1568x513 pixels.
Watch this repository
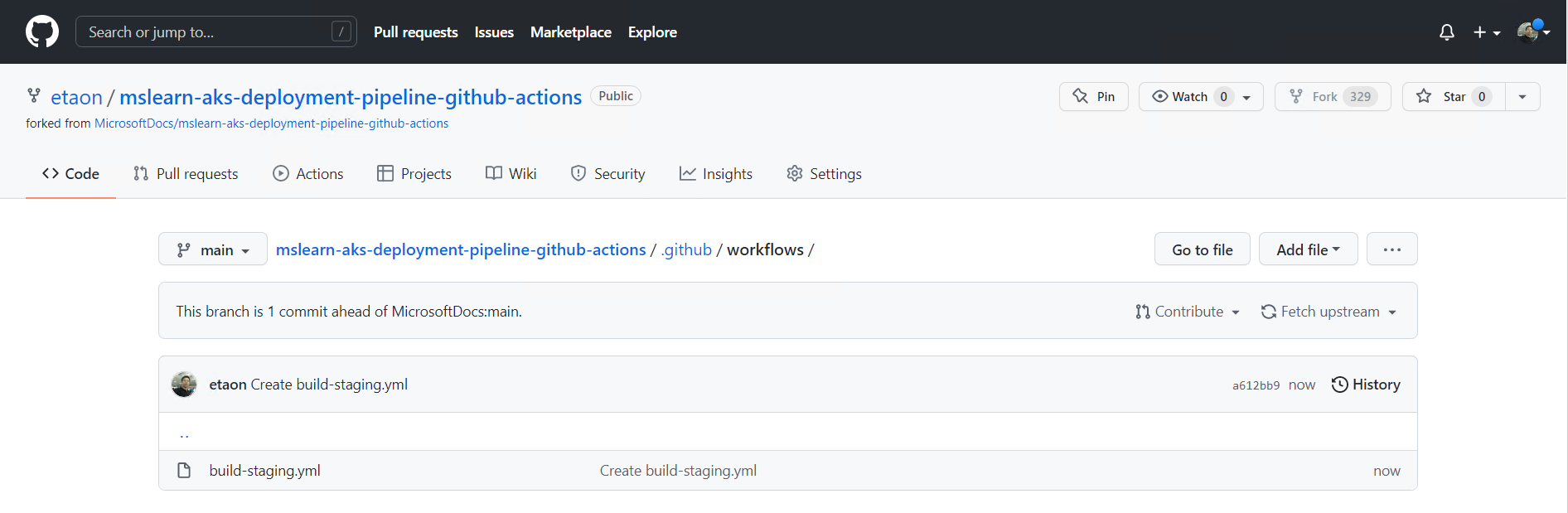click(x=1201, y=96)
